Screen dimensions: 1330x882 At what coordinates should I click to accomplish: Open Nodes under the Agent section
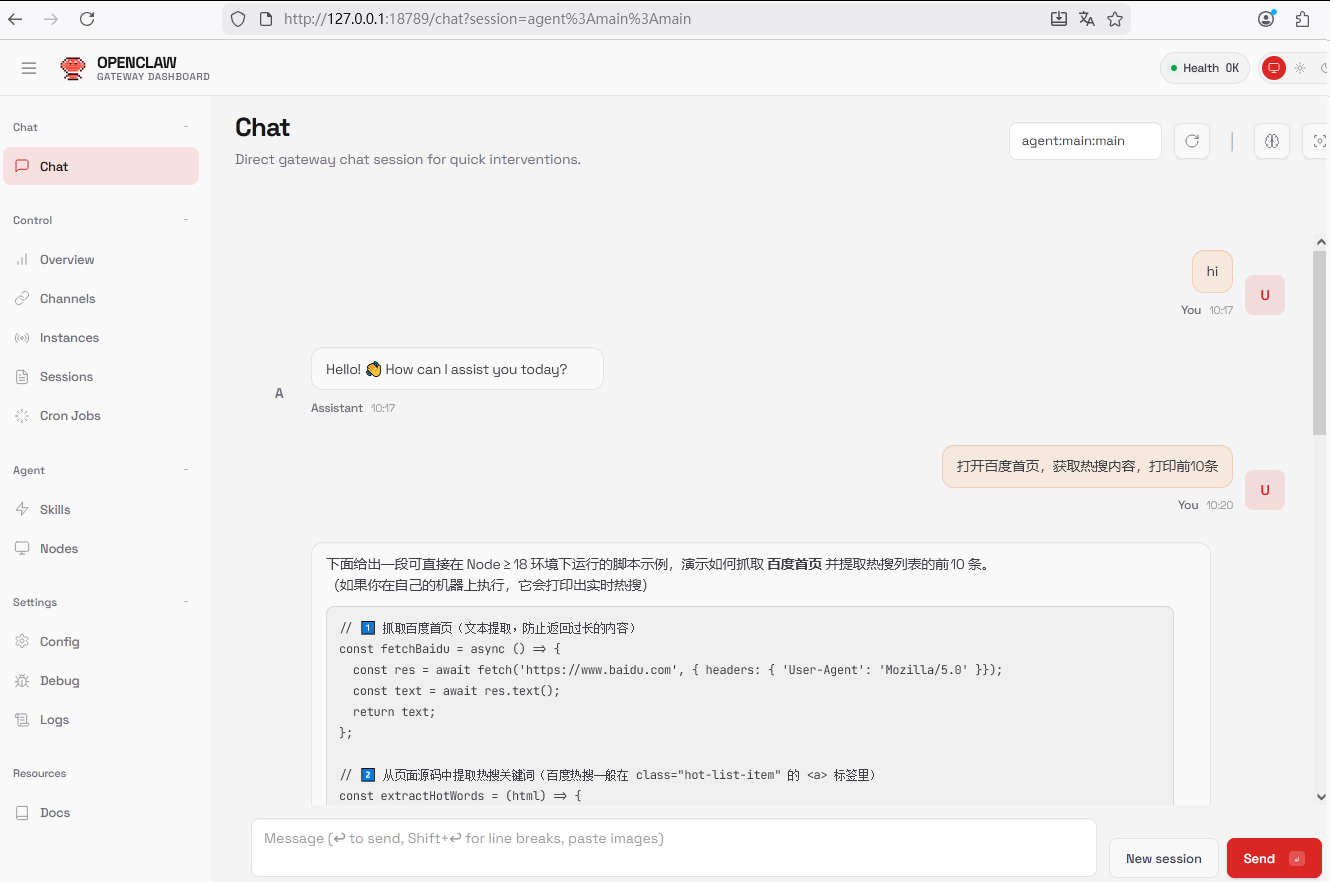56,548
